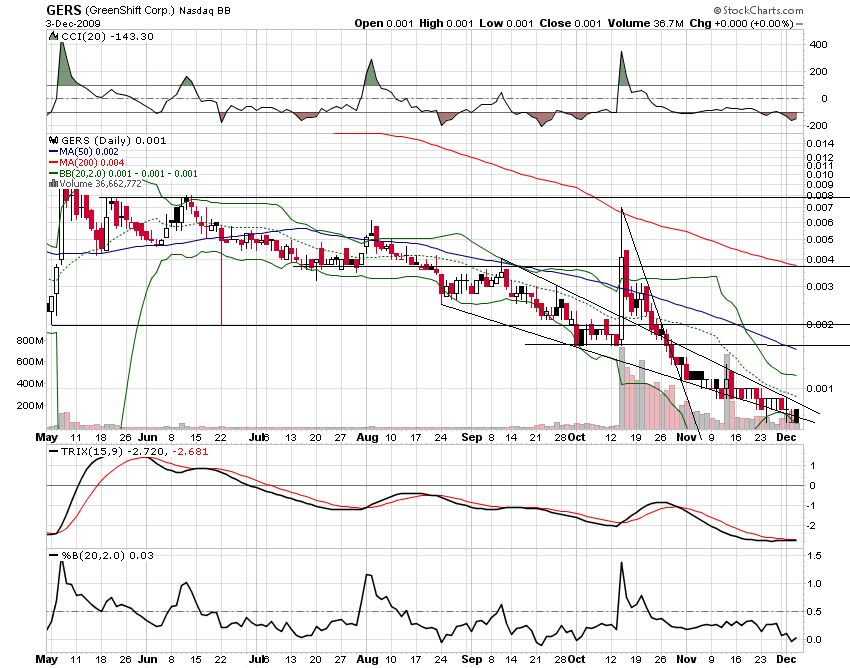Click the 400 level on CCI axis
Screen dimensions: 850x668
pyautogui.click(x=819, y=44)
